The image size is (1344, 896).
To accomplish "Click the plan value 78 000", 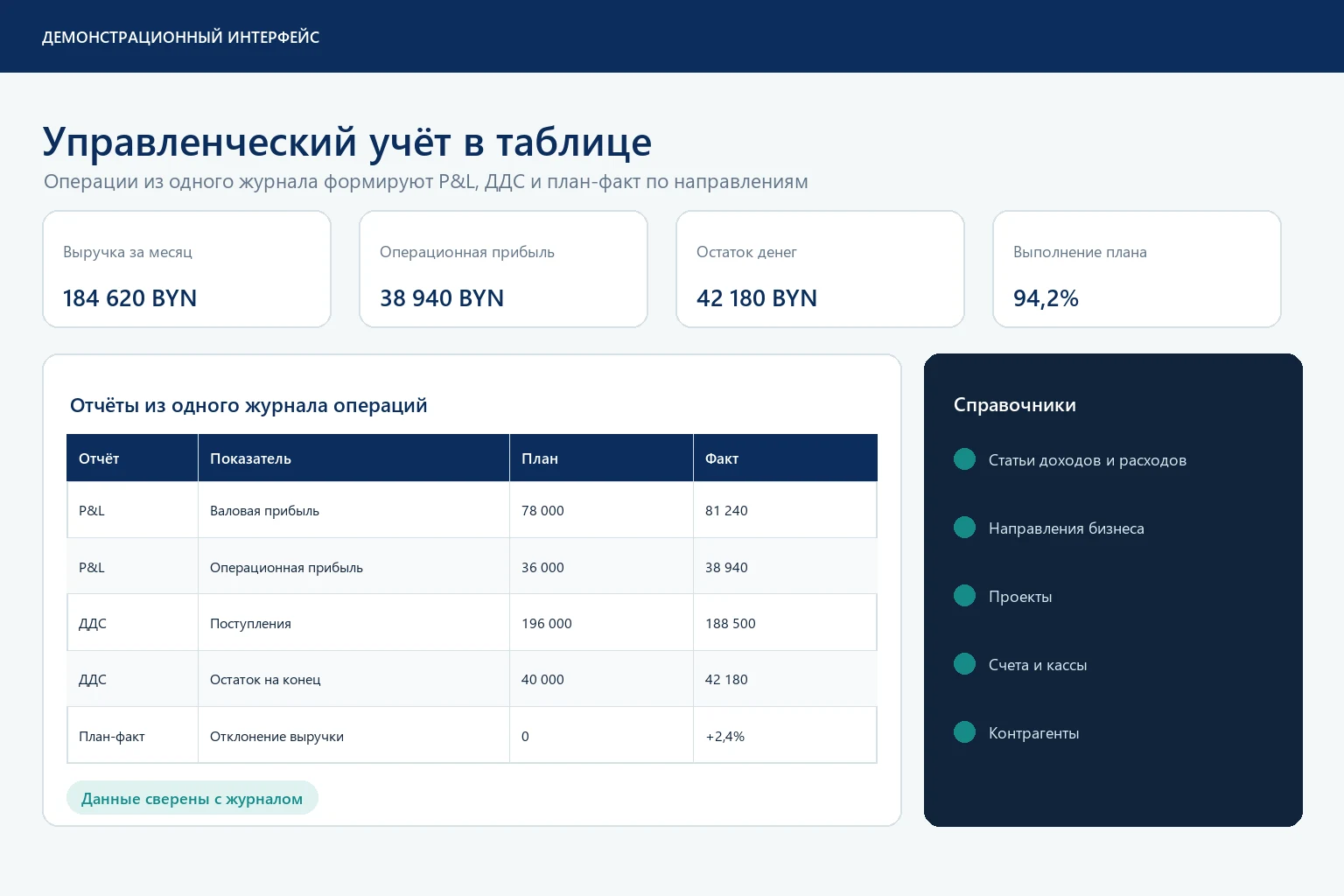I will point(542,510).
